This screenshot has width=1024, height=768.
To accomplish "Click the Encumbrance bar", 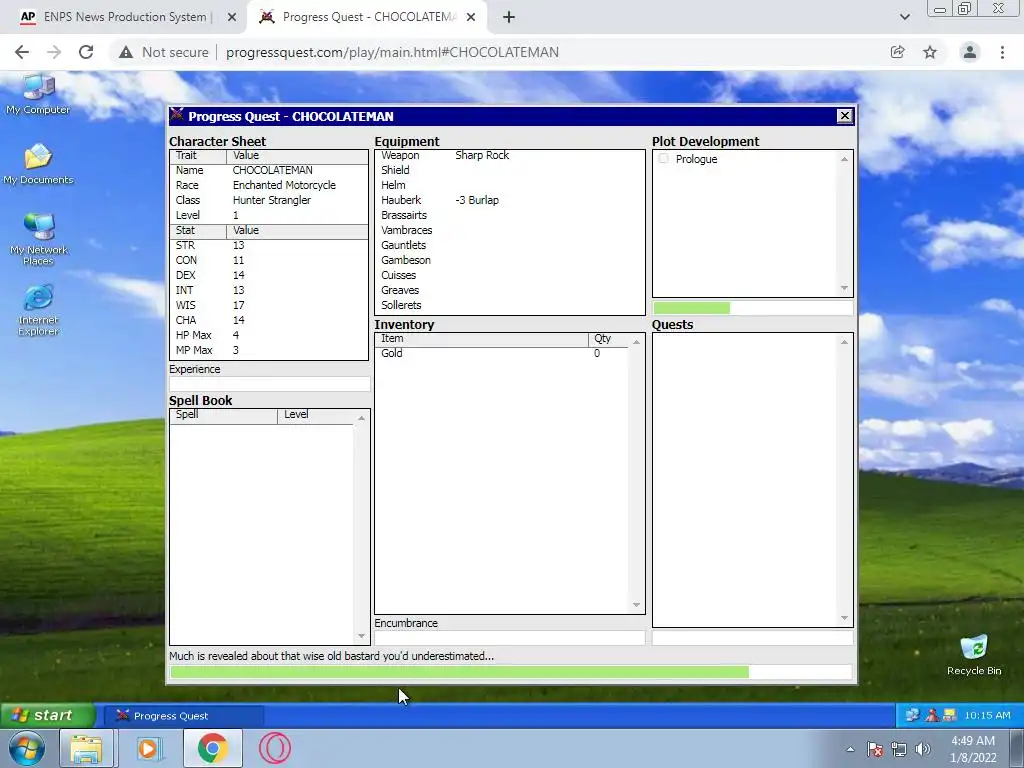I will tap(509, 637).
